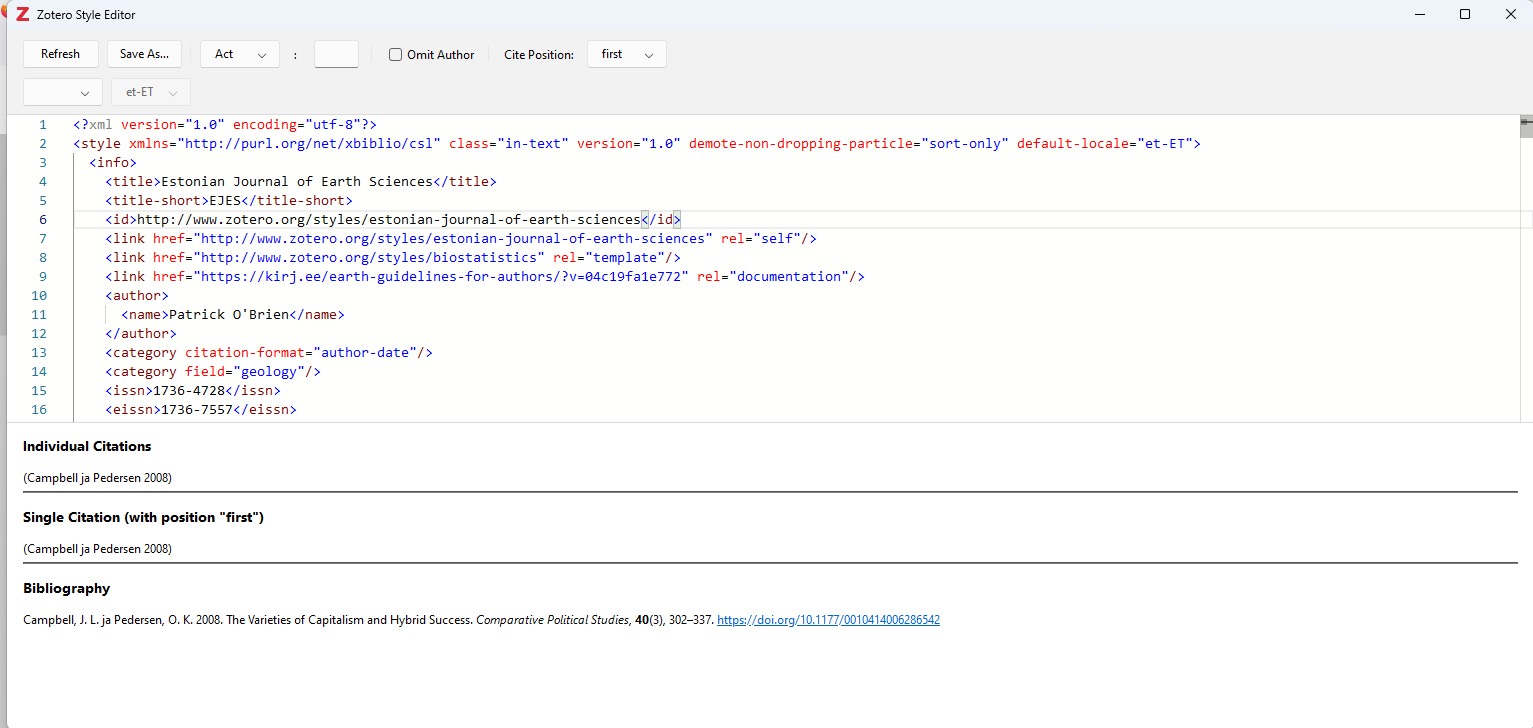Image resolution: width=1533 pixels, height=728 pixels.
Task: Click the name Patrick O'Brien on line 11
Action: coord(228,314)
